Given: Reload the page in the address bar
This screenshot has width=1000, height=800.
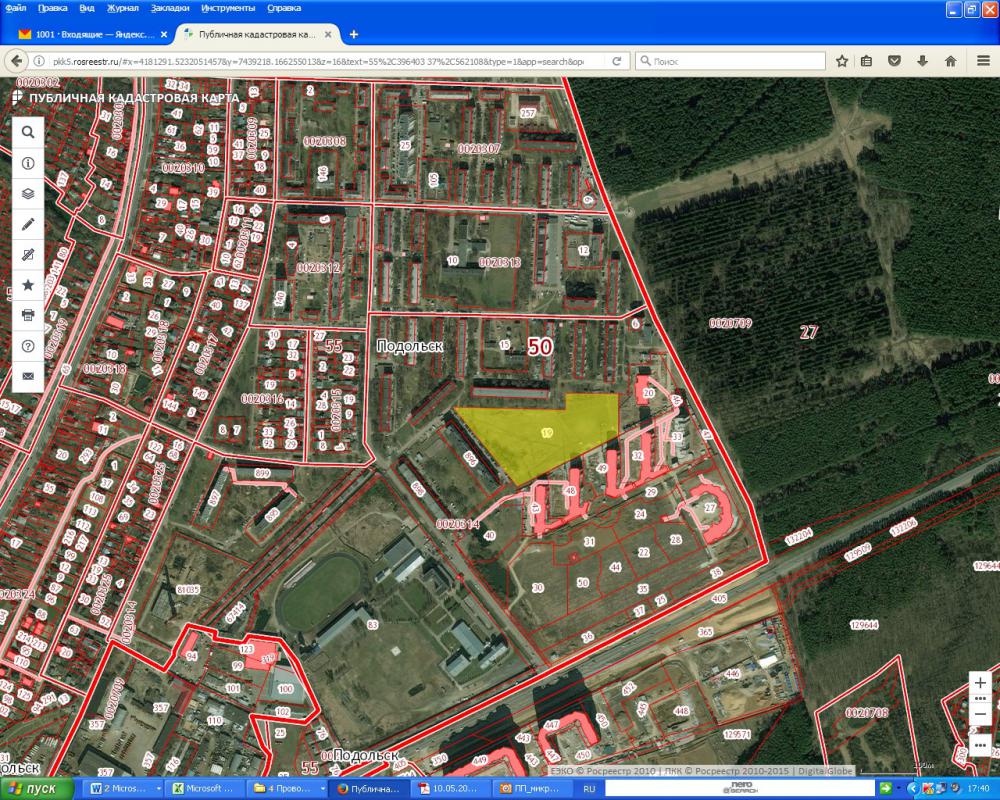Looking at the screenshot, I should tap(619, 61).
